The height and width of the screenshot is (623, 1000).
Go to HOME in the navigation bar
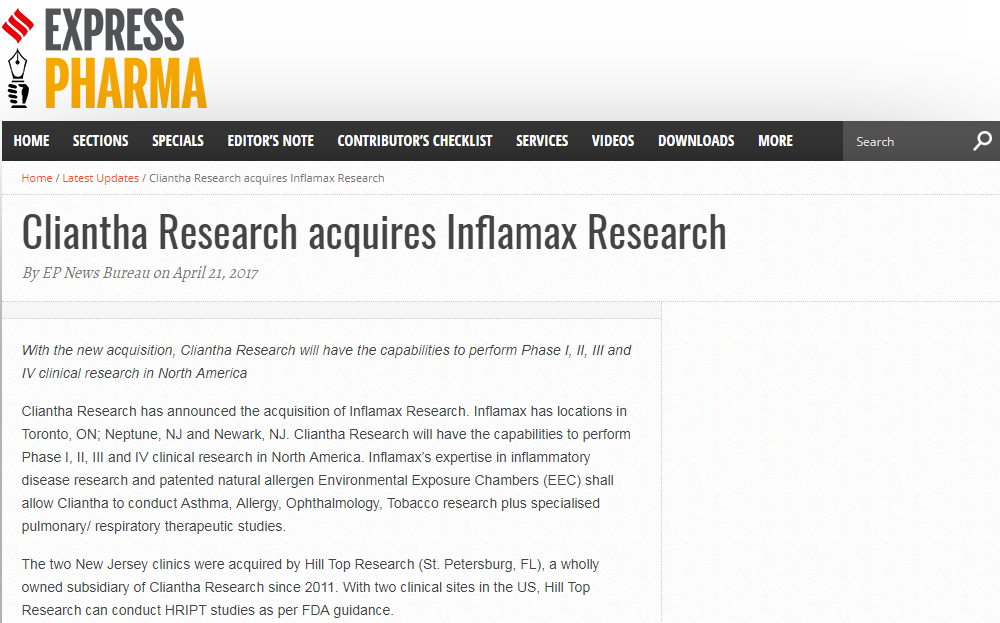[x=31, y=141]
